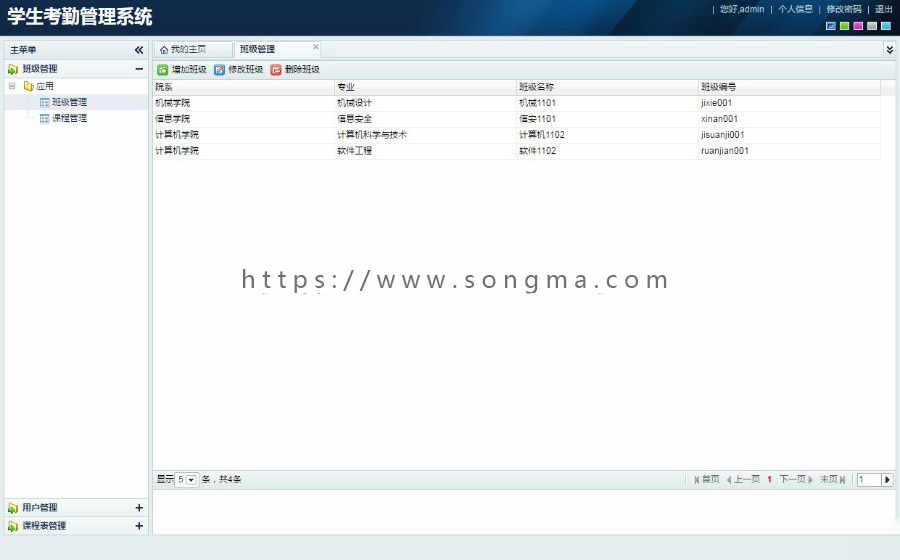900x560 pixels.
Task: Choose the dark blue theme swatch
Action: (x=831, y=26)
